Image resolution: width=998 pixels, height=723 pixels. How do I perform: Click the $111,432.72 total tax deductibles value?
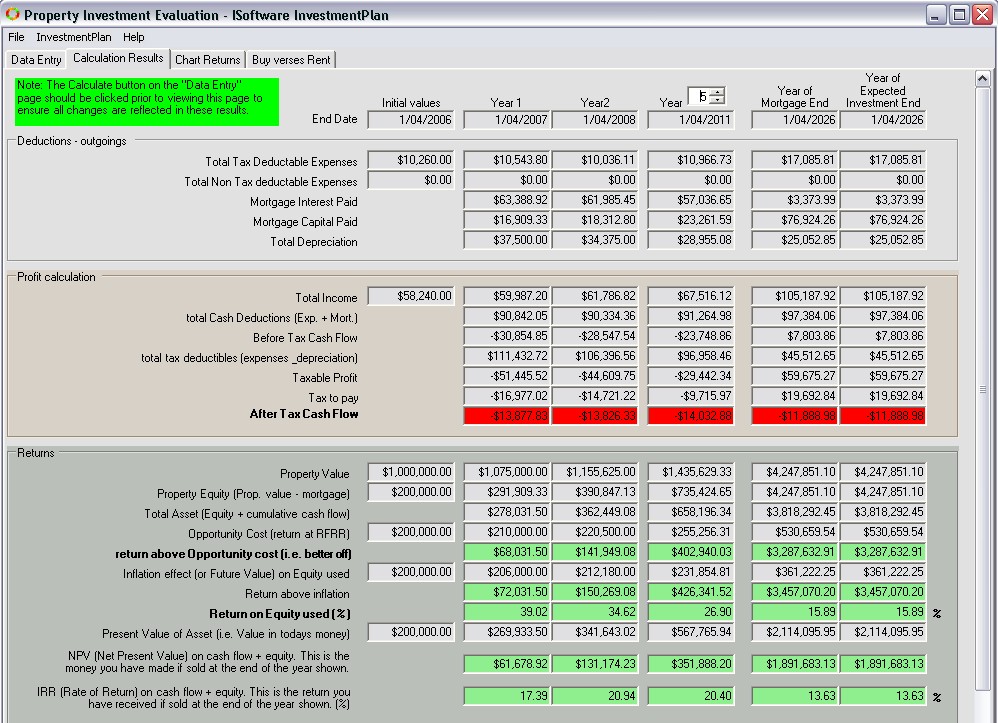(507, 356)
